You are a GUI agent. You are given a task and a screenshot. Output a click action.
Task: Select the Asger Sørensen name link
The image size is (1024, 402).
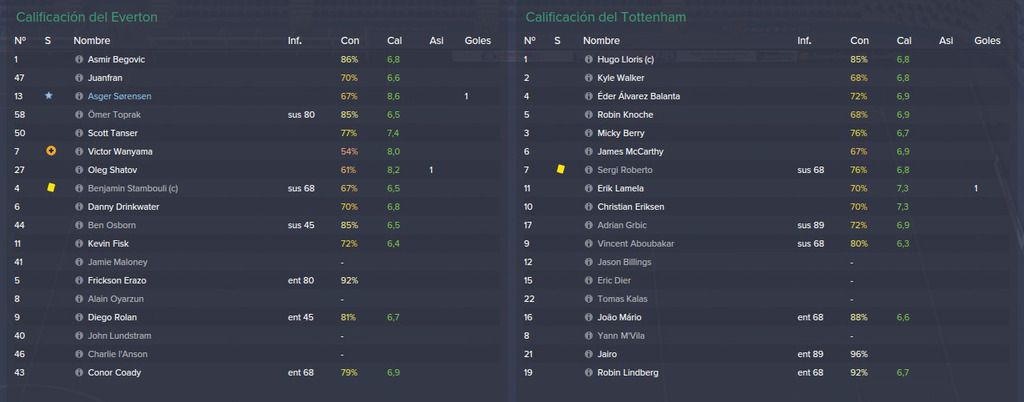click(120, 96)
